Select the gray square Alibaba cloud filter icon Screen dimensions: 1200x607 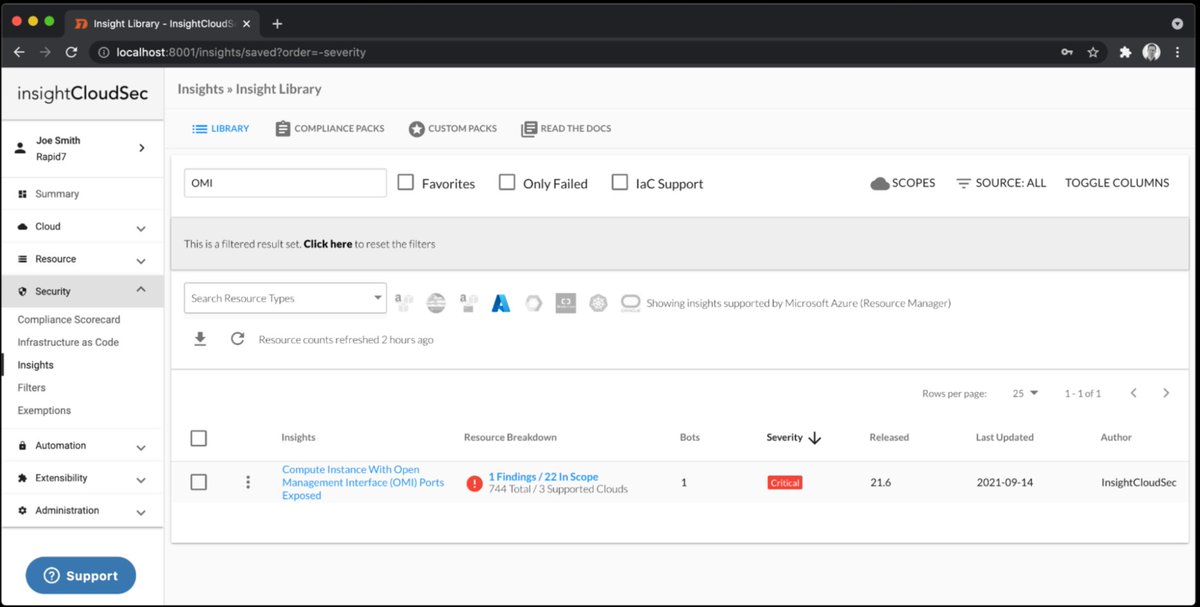(565, 302)
